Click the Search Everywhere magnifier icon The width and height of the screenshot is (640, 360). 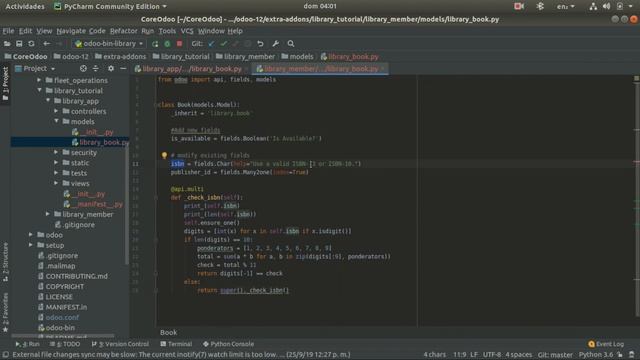click(x=291, y=44)
